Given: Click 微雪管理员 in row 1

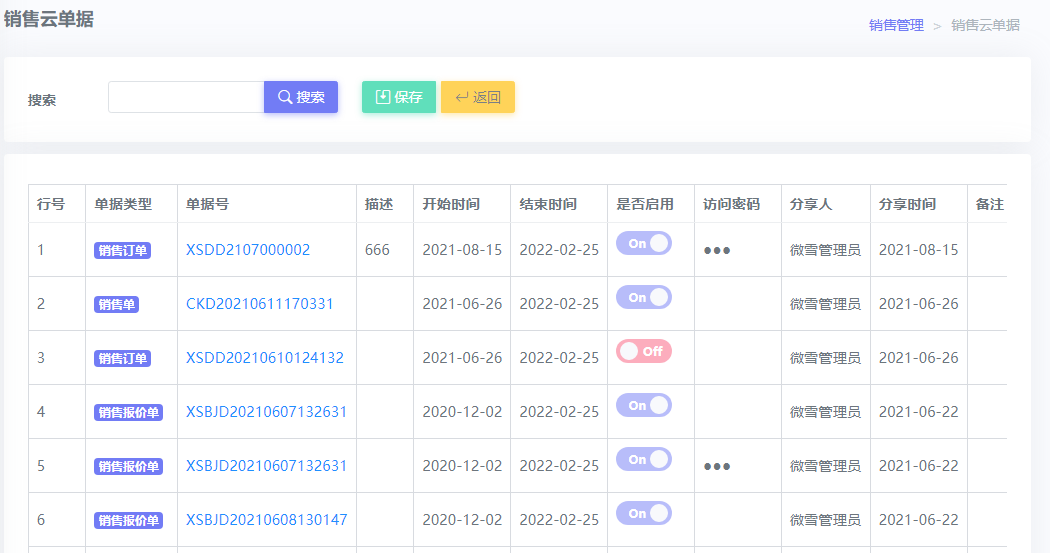Looking at the screenshot, I should click(x=825, y=250).
